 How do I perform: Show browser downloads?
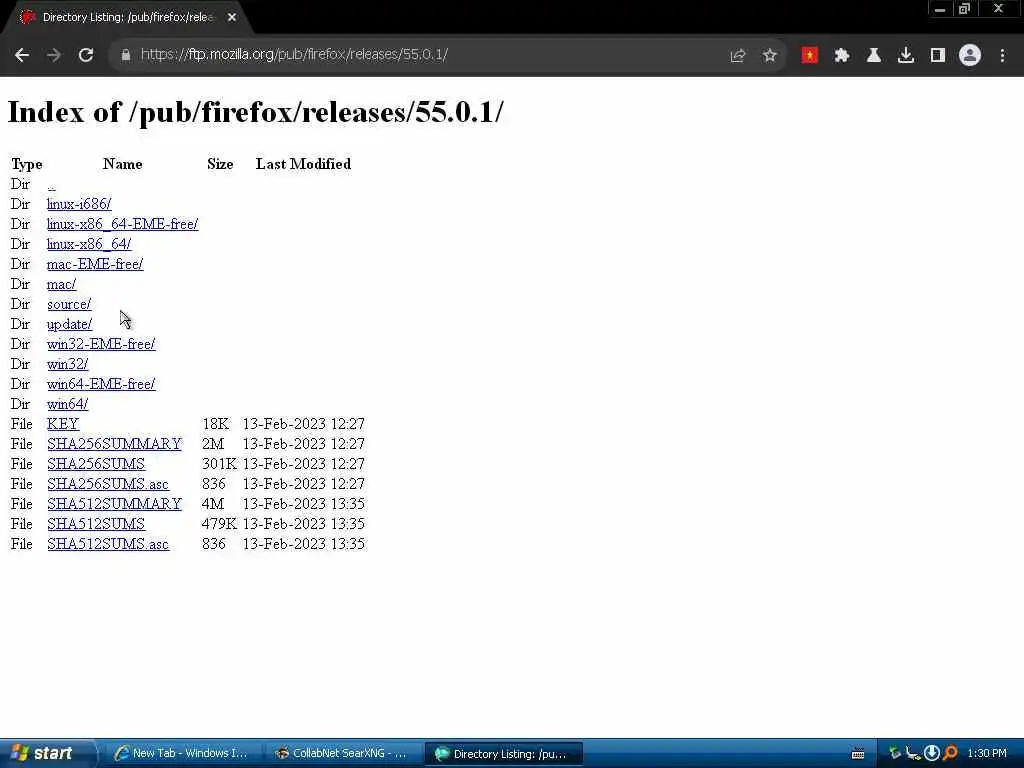[x=906, y=56]
